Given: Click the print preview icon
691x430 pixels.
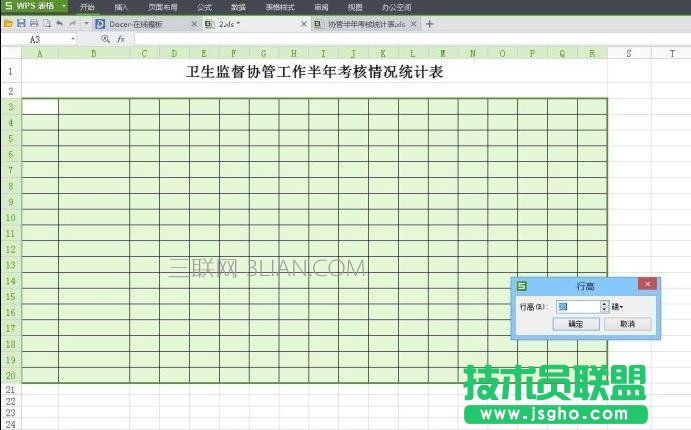Looking at the screenshot, I should [x=47, y=23].
